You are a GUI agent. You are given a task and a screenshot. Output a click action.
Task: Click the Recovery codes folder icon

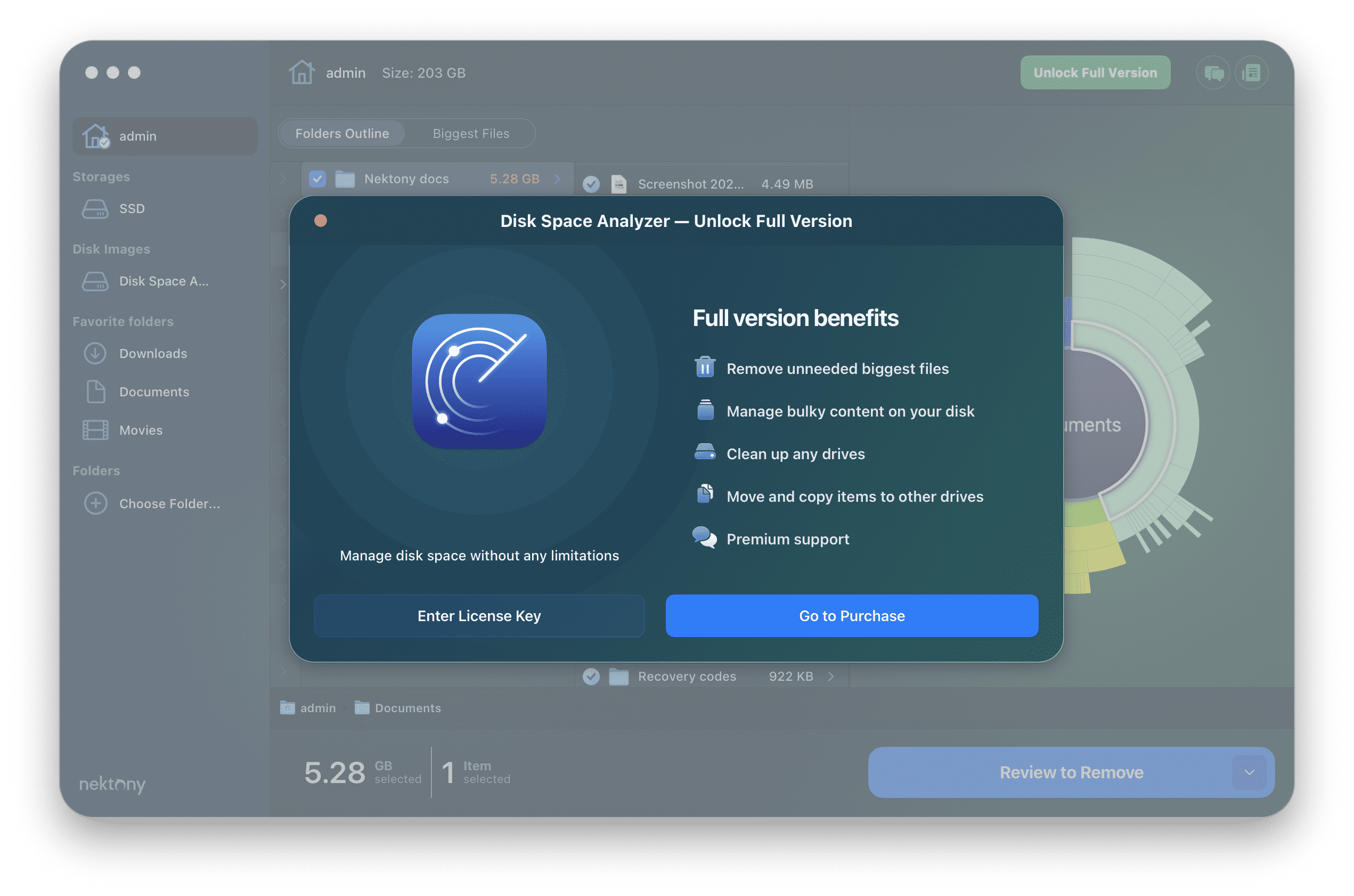tap(618, 677)
